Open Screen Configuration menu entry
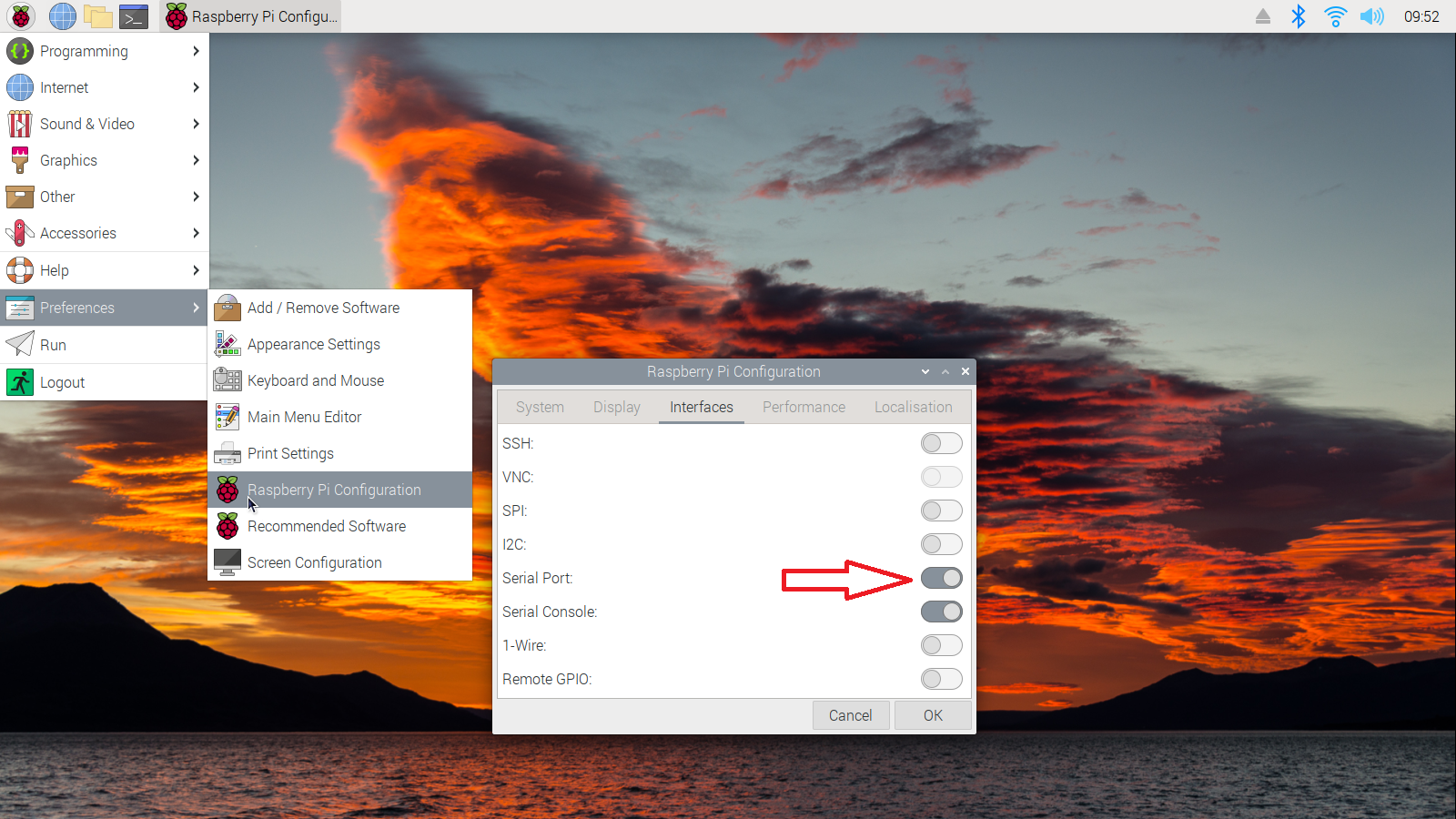Image resolution: width=1456 pixels, height=819 pixels. (x=340, y=562)
